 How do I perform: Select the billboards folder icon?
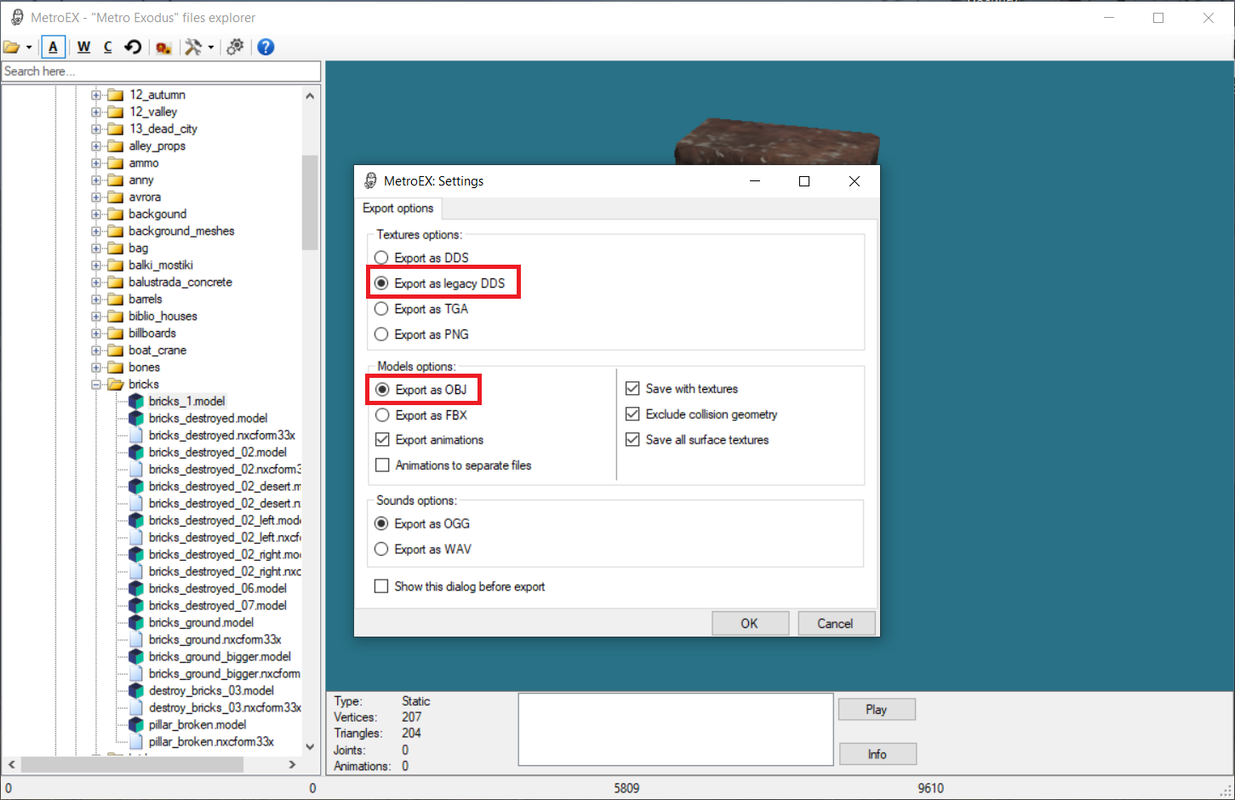(115, 333)
